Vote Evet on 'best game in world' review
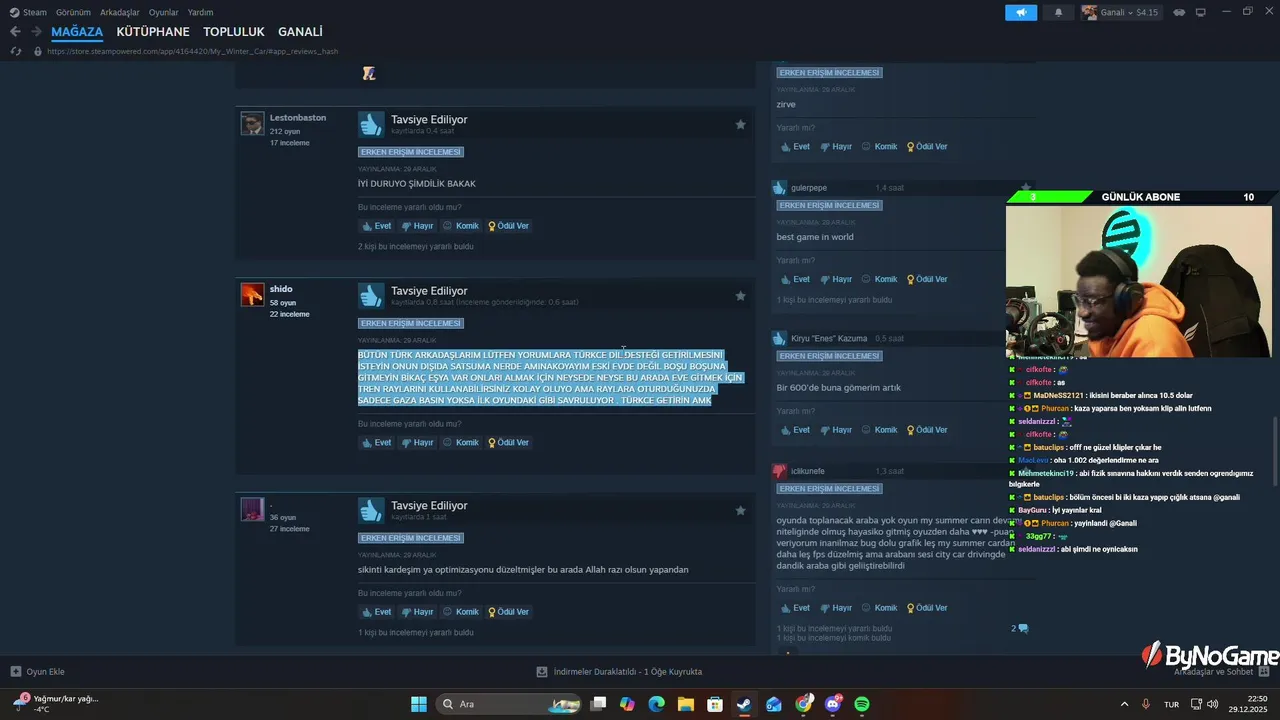The image size is (1280, 720). point(796,280)
